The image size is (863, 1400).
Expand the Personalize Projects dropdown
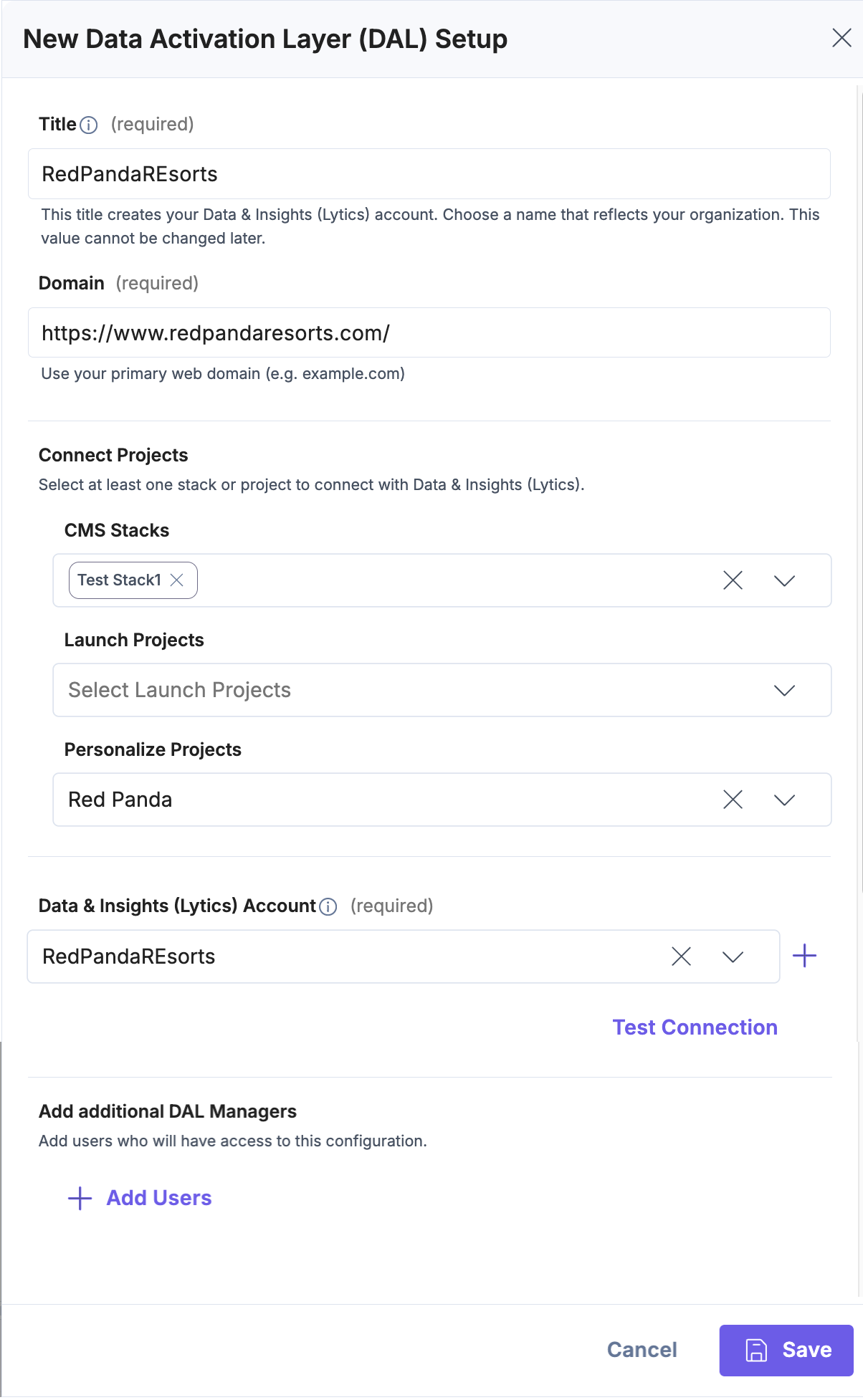pos(784,800)
